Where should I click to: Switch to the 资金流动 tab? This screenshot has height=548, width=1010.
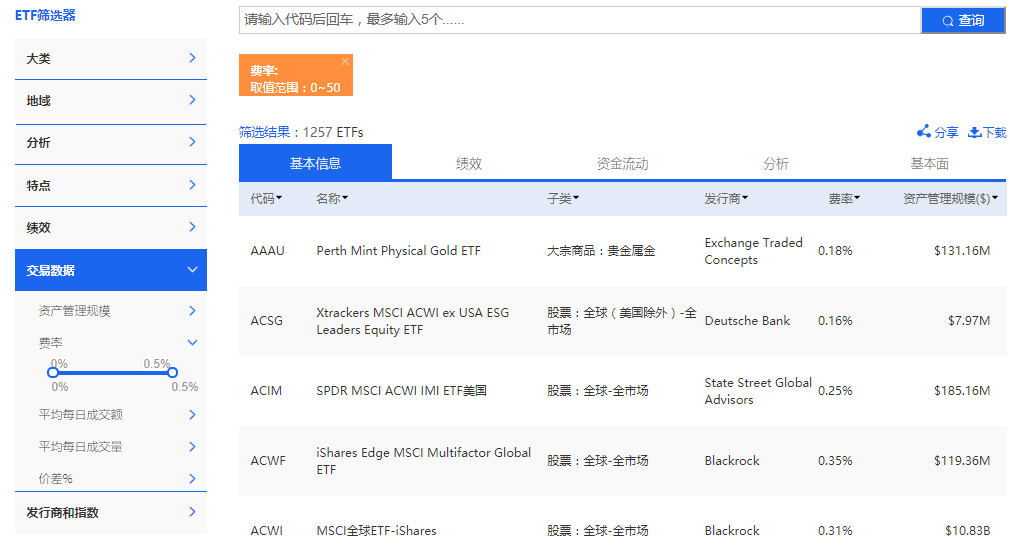point(622,164)
